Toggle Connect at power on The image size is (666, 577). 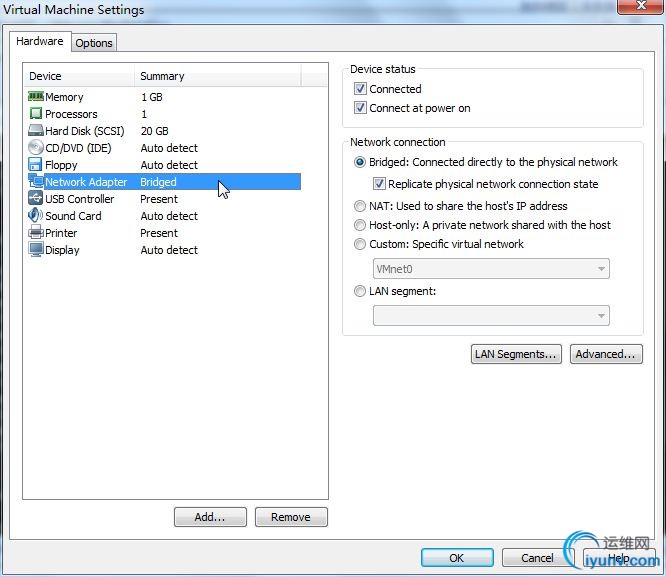pos(360,107)
